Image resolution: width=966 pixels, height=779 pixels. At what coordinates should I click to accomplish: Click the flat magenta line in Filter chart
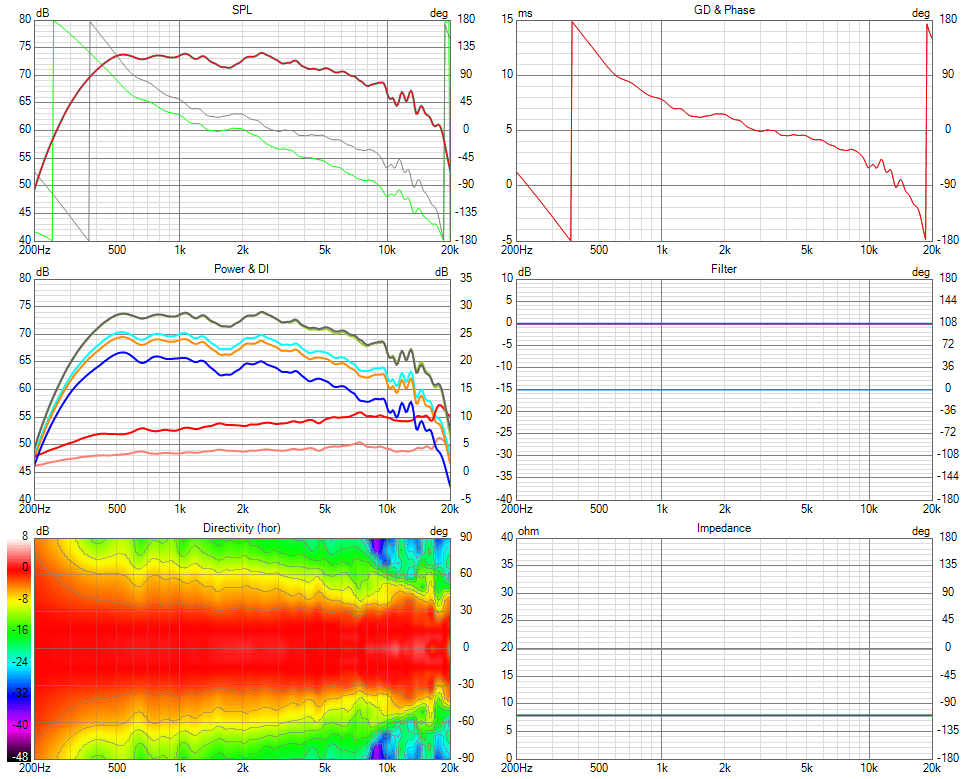coord(724,324)
